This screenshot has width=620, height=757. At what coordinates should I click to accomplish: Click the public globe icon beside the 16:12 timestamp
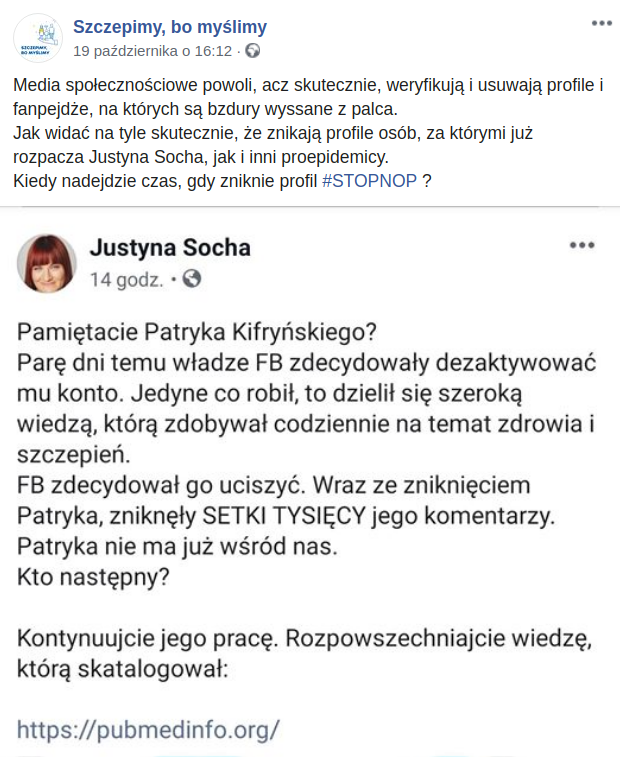tap(253, 50)
